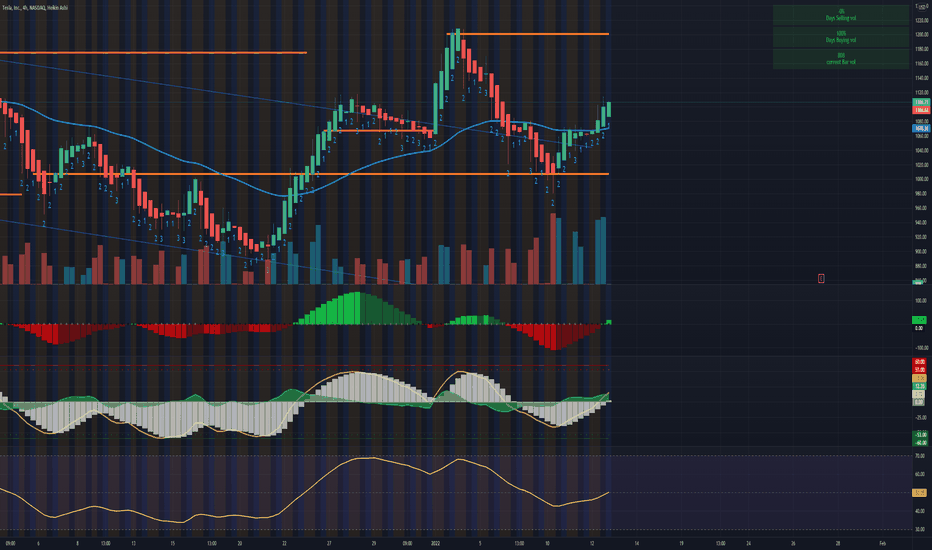Click the current Bar vol table cell

(x=841, y=58)
